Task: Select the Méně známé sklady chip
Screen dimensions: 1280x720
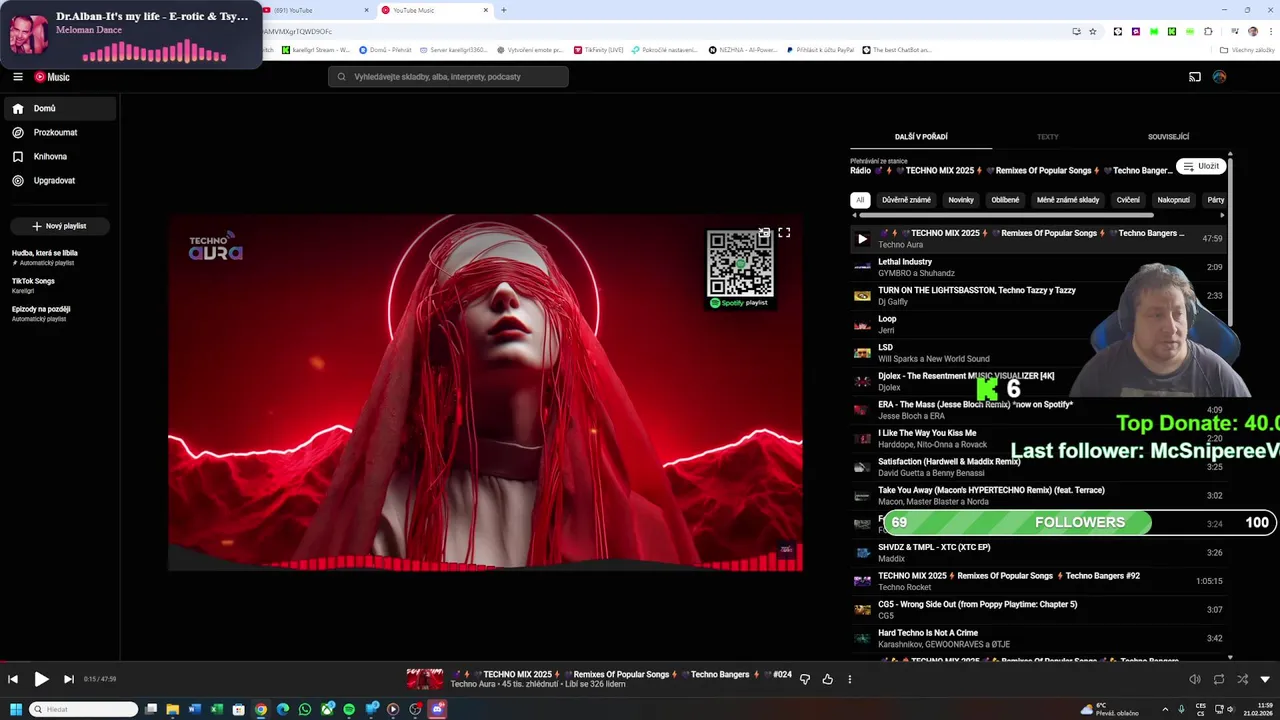Action: 1068,200
